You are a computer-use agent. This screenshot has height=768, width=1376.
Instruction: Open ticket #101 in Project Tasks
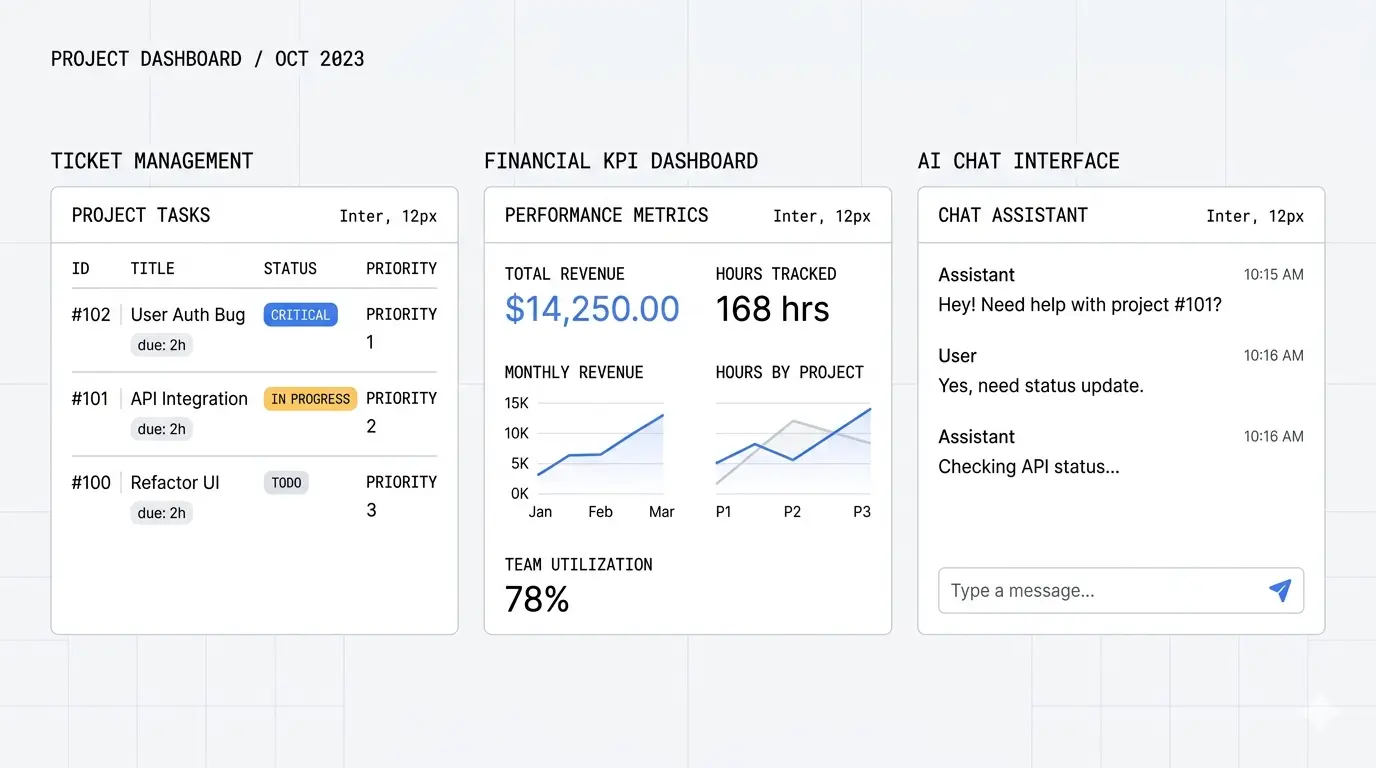(x=90, y=399)
